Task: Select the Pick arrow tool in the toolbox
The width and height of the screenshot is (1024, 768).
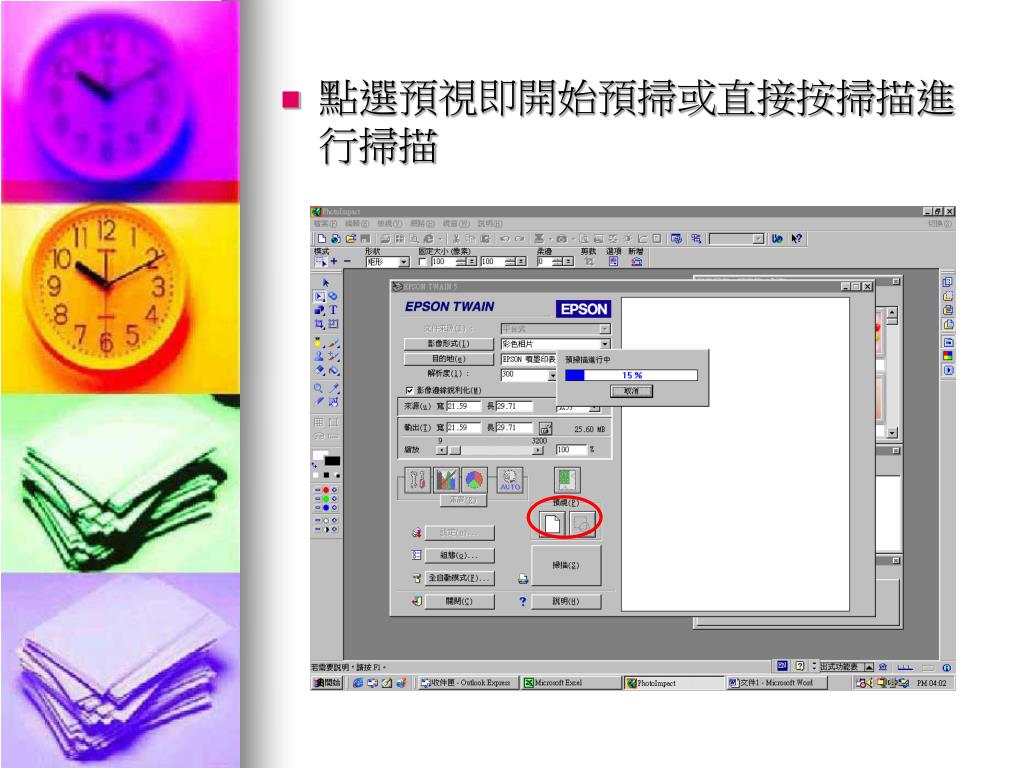Action: (x=325, y=283)
